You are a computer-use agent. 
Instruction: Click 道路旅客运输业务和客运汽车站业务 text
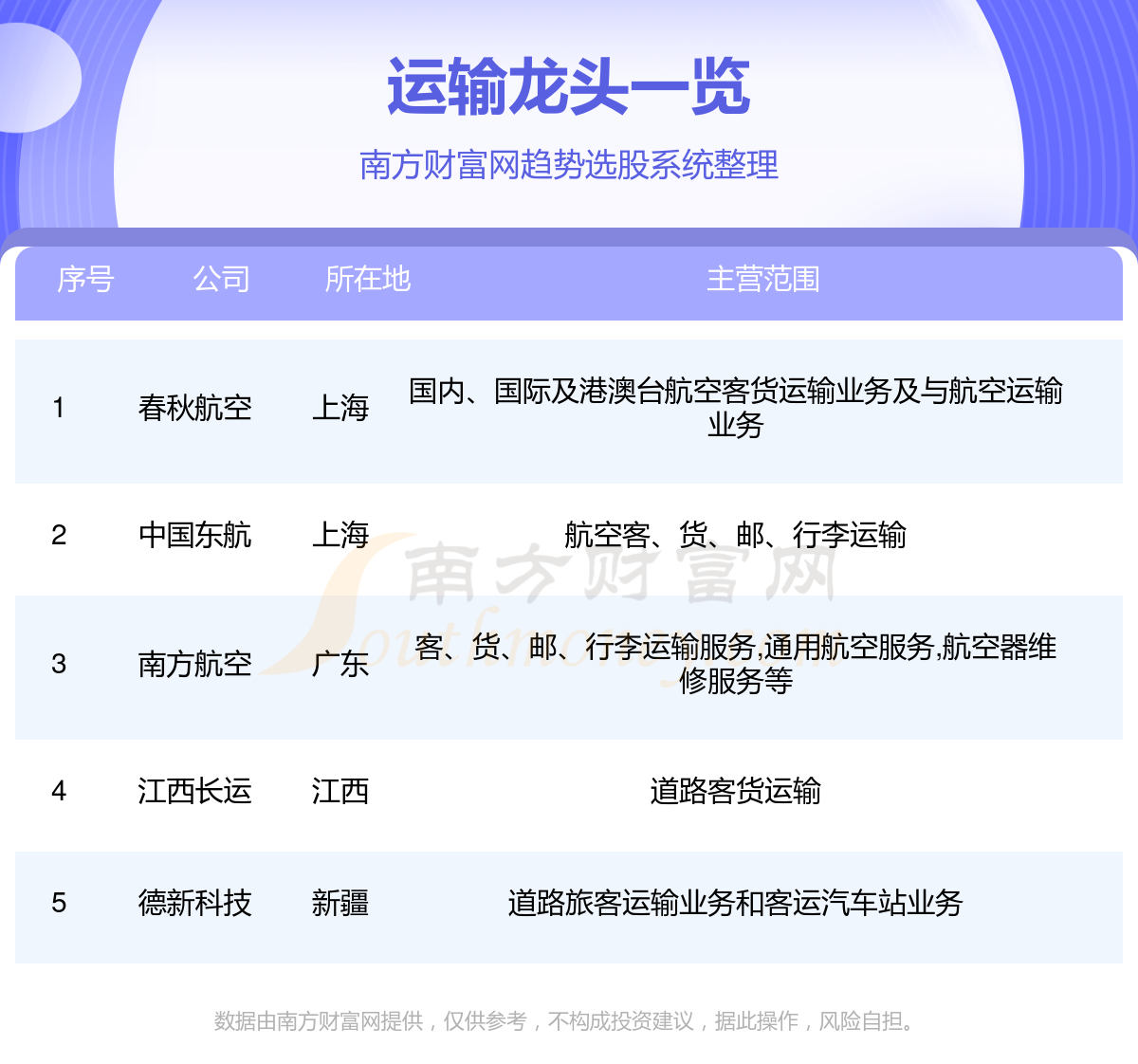(x=736, y=903)
